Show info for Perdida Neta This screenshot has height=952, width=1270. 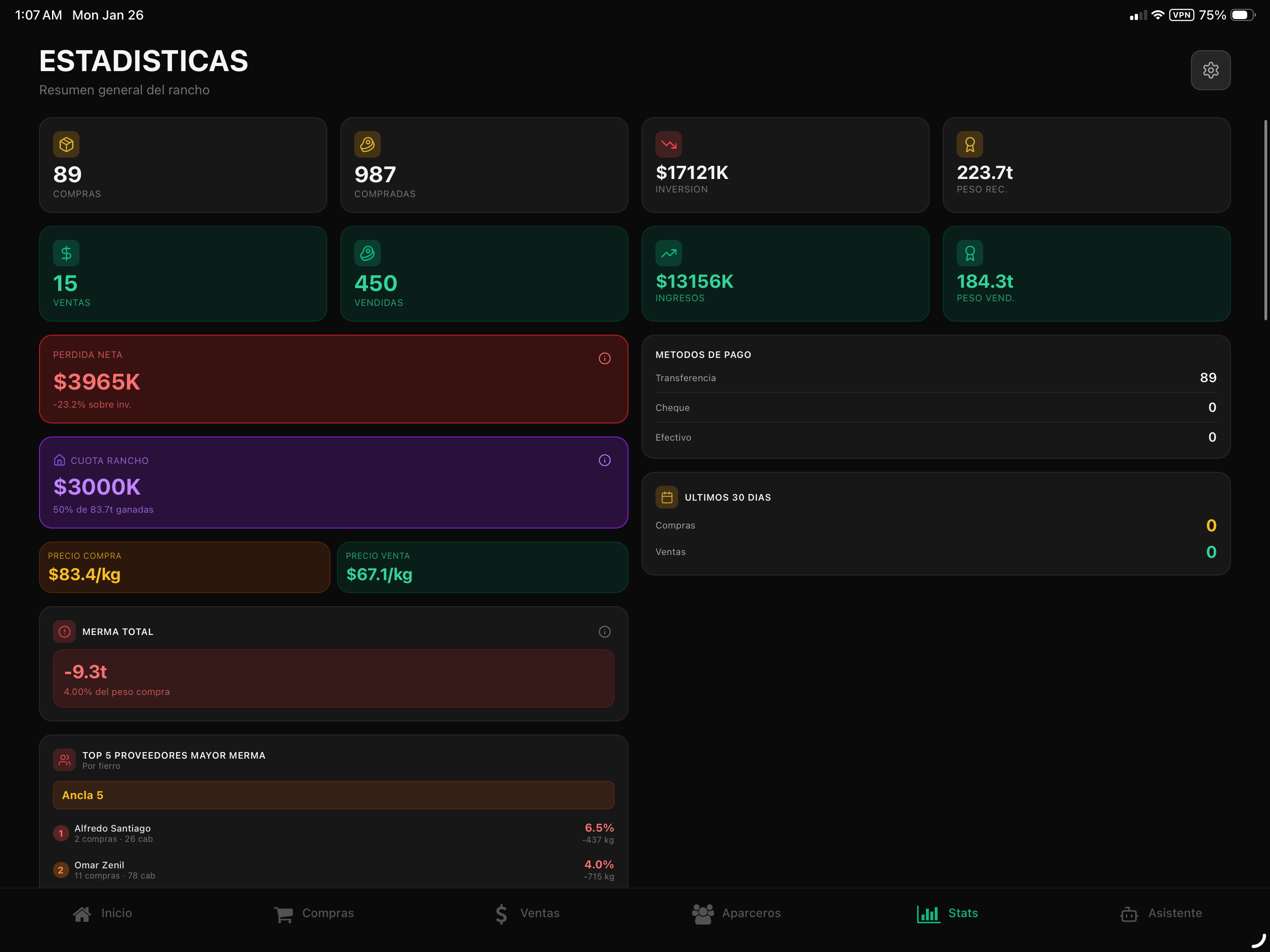(605, 358)
